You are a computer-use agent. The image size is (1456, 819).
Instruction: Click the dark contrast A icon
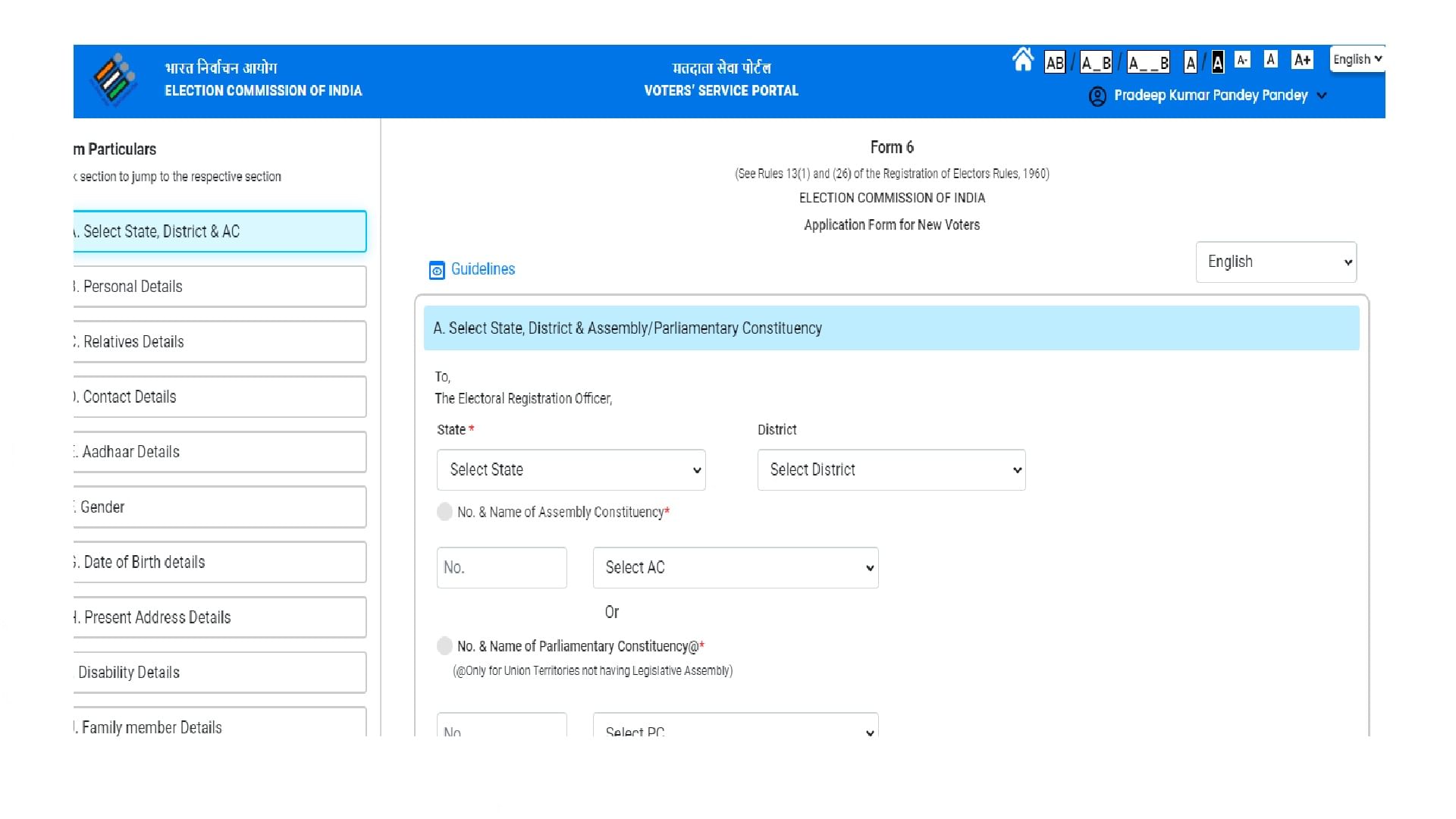(x=1218, y=62)
